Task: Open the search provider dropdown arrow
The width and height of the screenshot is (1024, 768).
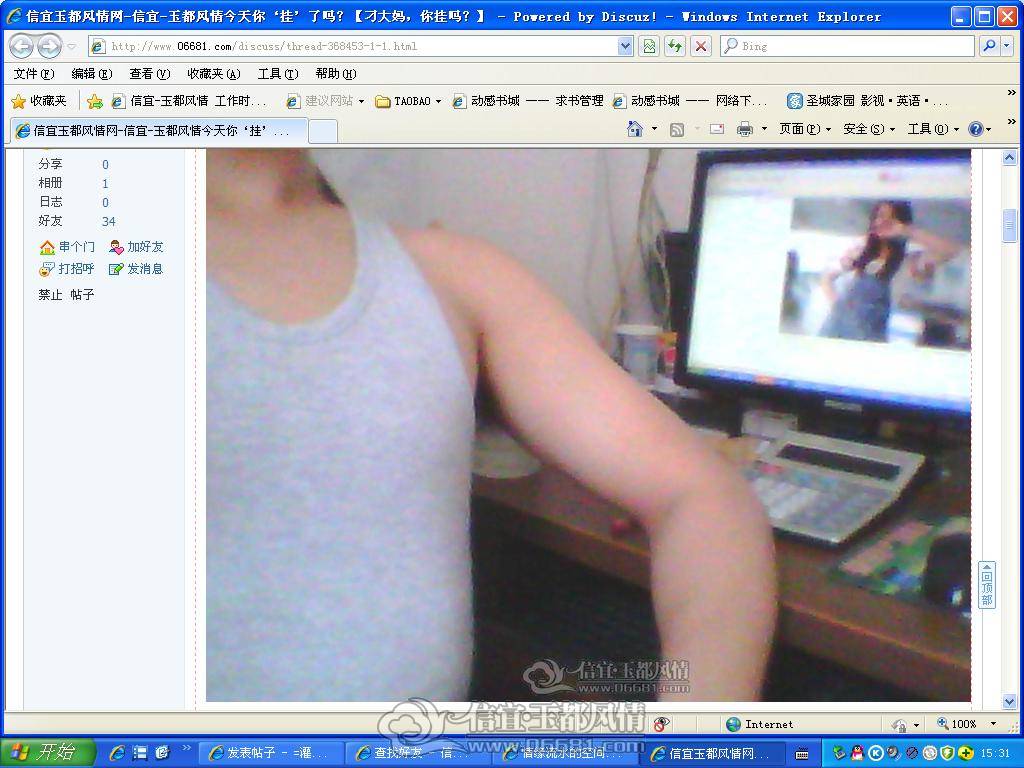Action: (1007, 46)
